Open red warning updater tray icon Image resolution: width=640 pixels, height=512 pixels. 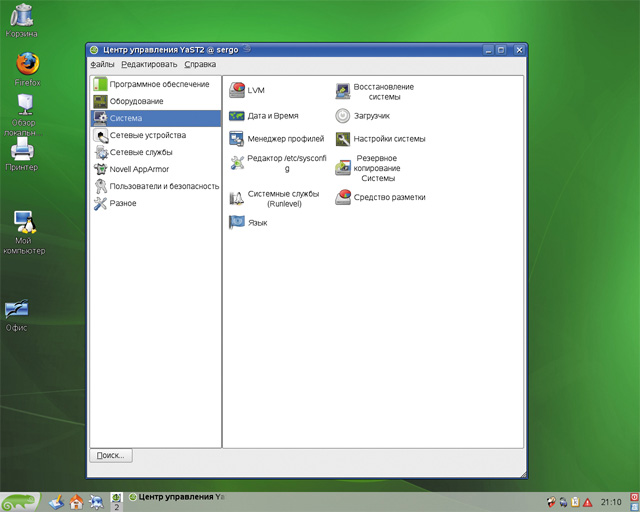(587, 502)
